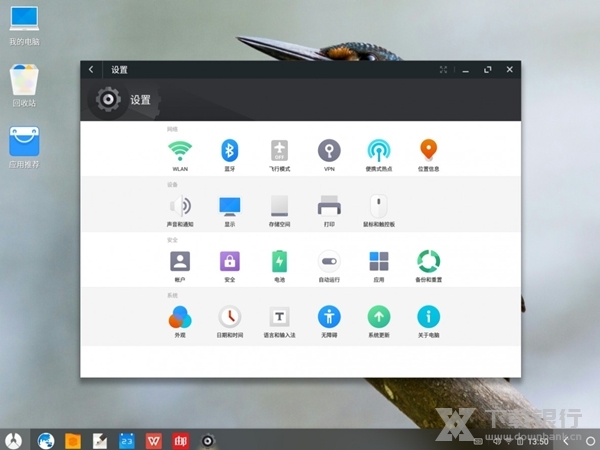Image resolution: width=600 pixels, height=450 pixels.
Task: Open the display (显示) settings
Action: [x=229, y=207]
